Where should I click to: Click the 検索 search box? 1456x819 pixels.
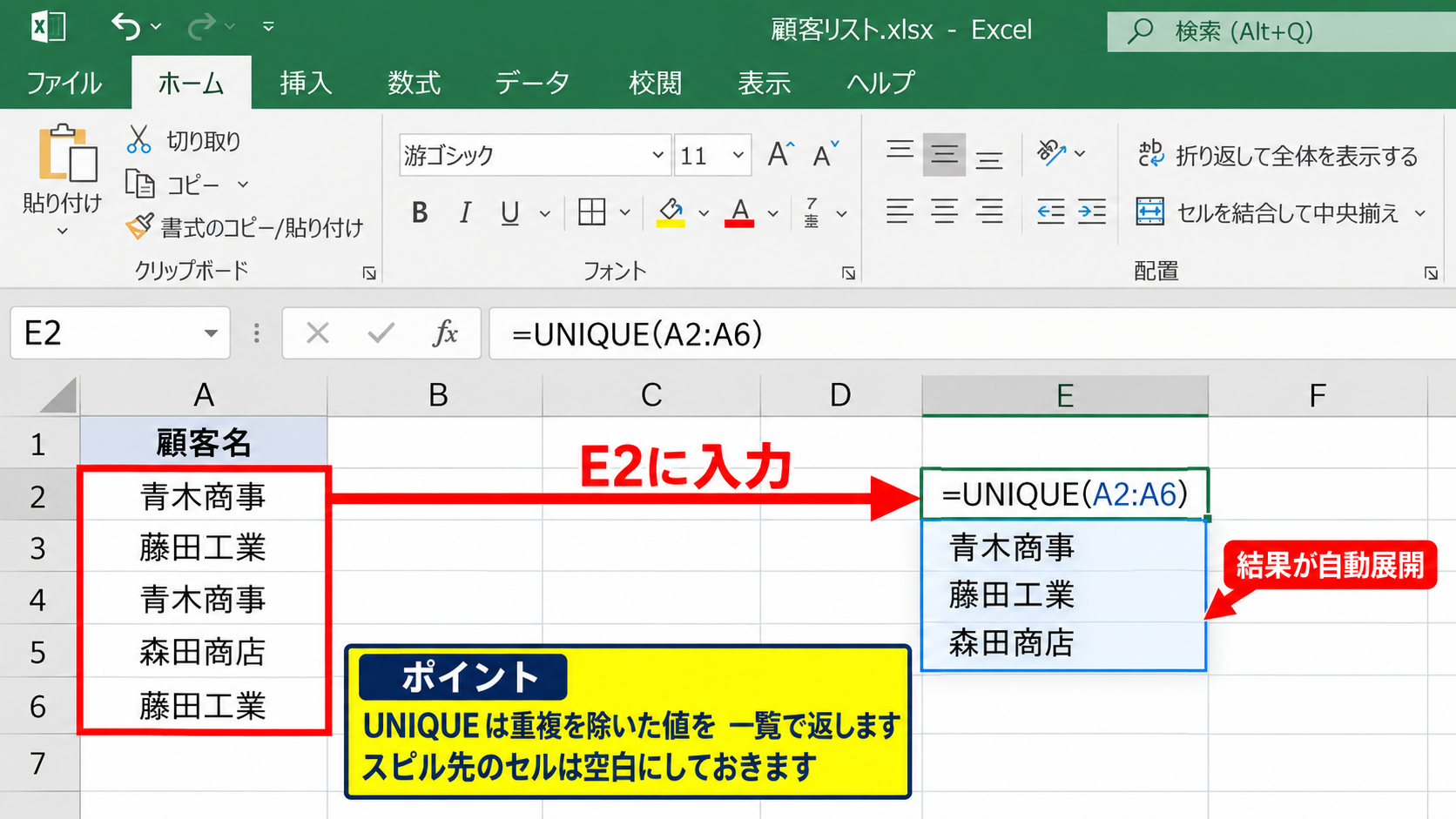1282,31
